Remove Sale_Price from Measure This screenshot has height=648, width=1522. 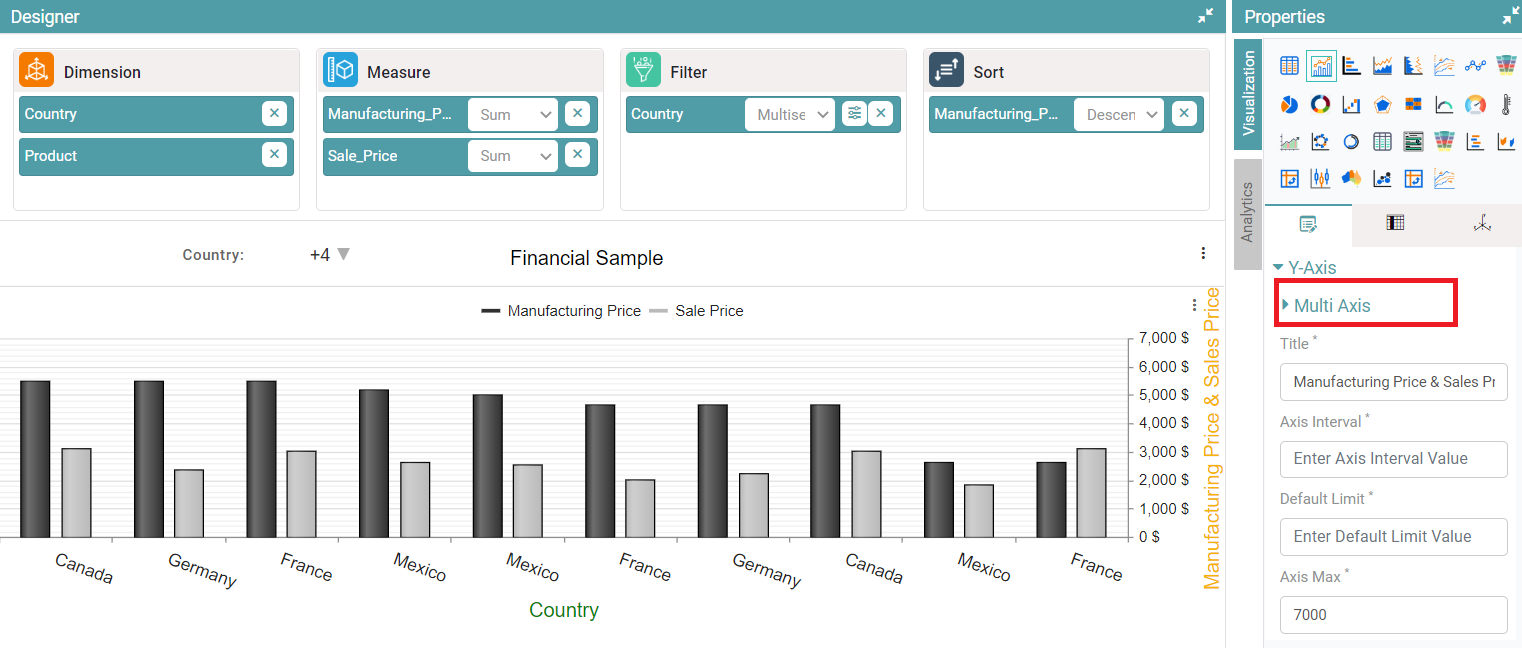coord(577,155)
